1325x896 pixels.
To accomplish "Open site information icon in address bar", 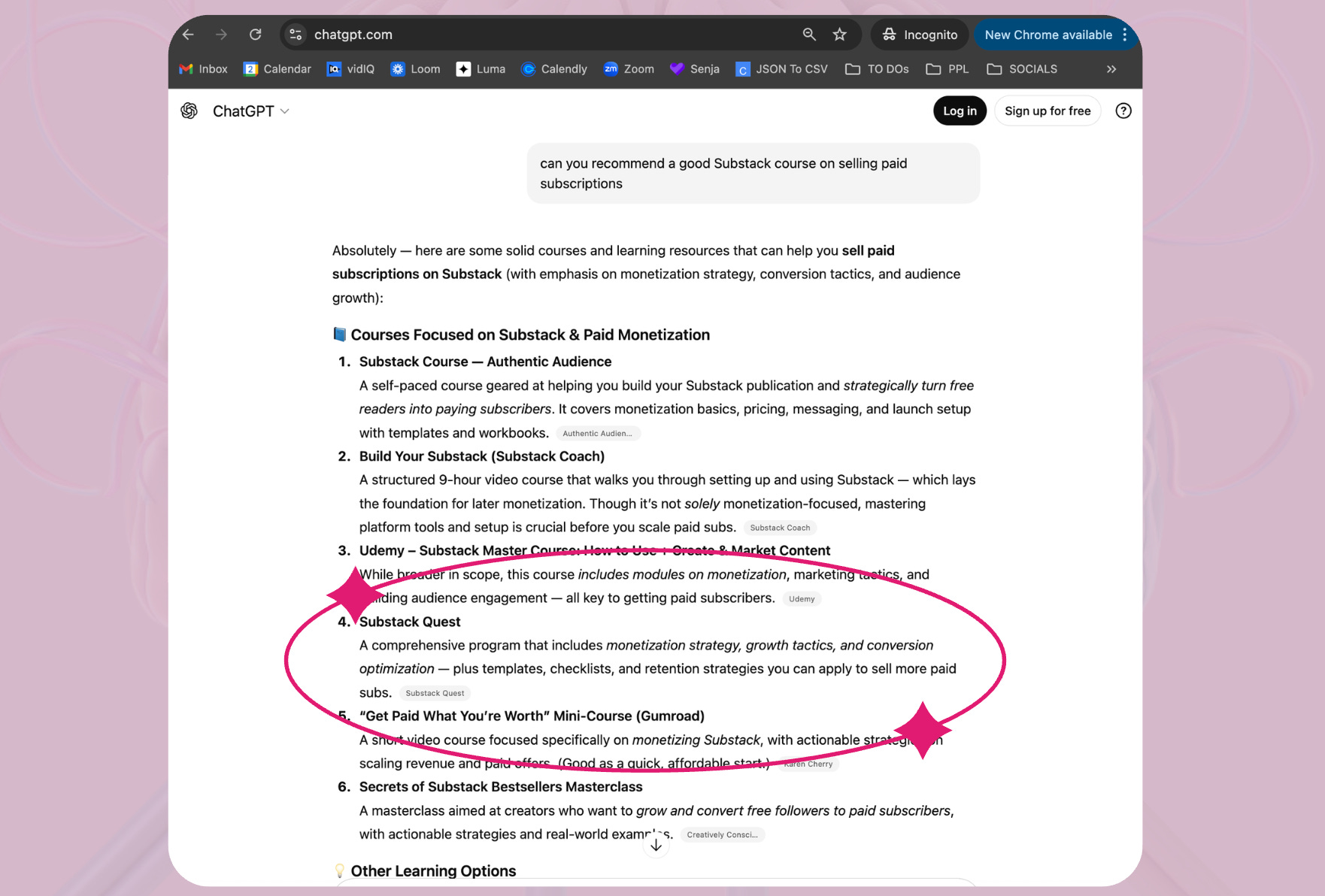I will click(x=296, y=35).
